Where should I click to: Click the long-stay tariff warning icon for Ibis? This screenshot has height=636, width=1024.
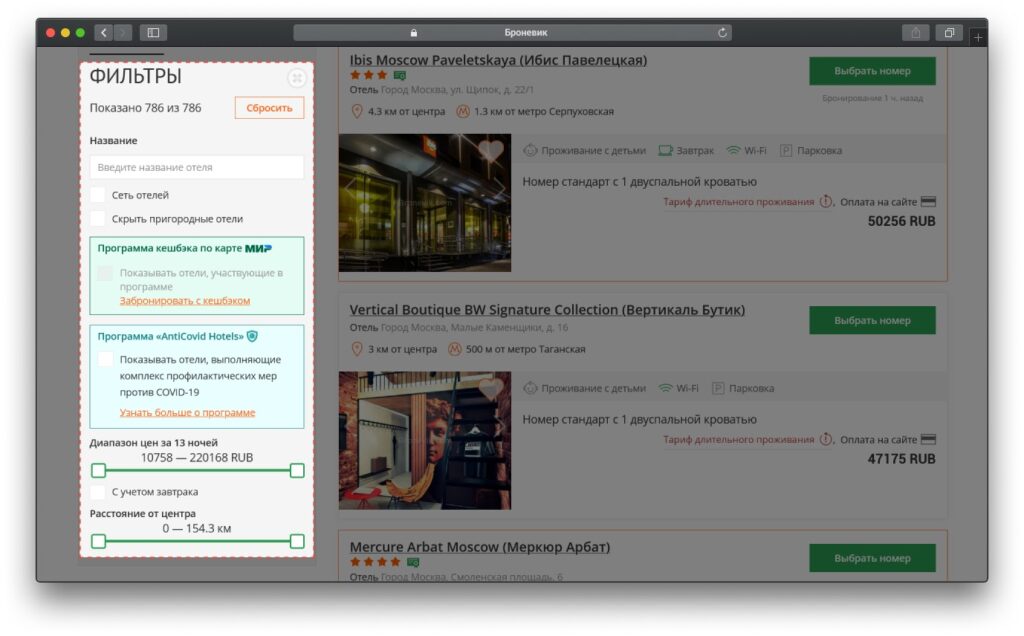pos(826,202)
